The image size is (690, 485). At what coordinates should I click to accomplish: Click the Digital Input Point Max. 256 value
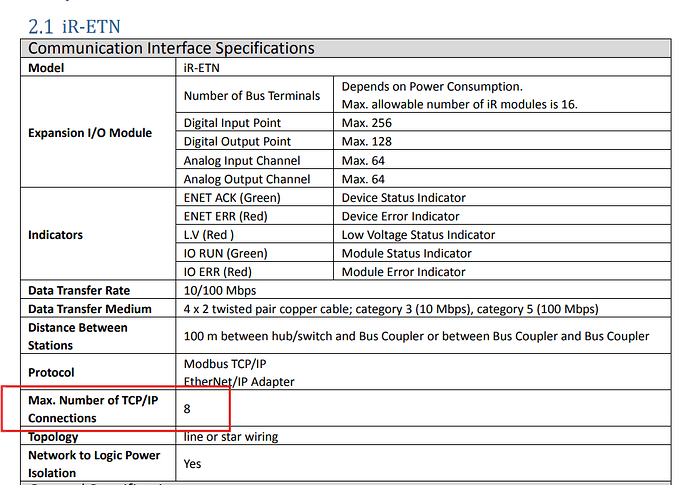[367, 123]
